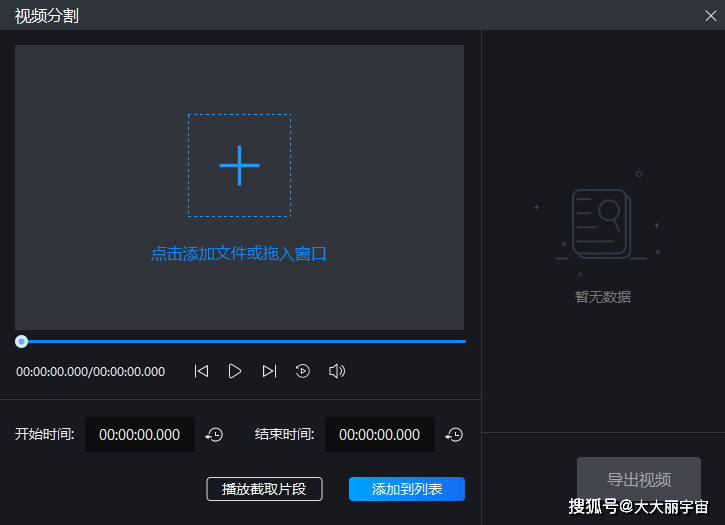
Task: Skip to the next frame
Action: (x=269, y=371)
